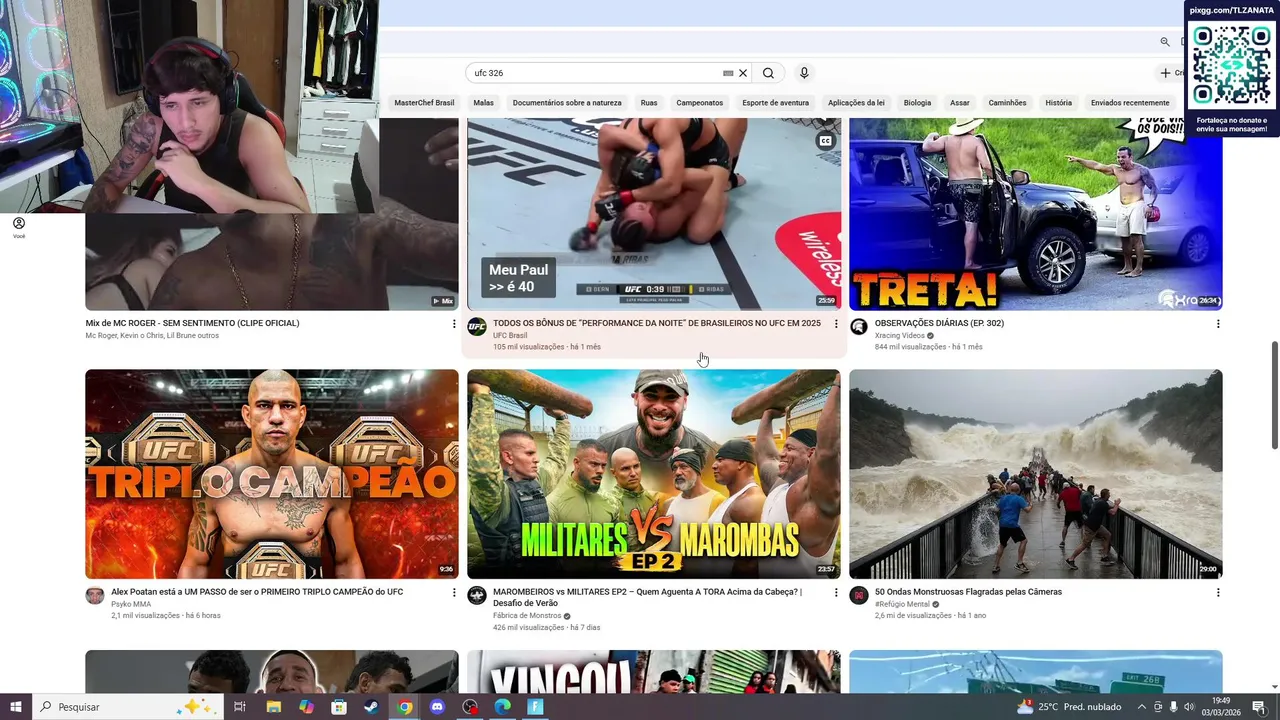Click the Xracing Videos channel name
The height and width of the screenshot is (720, 1280).
[900, 335]
